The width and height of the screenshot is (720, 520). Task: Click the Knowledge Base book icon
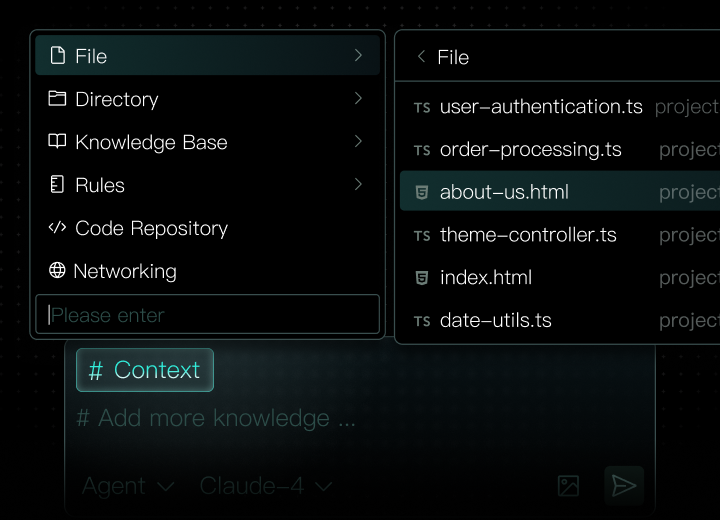tap(57, 142)
